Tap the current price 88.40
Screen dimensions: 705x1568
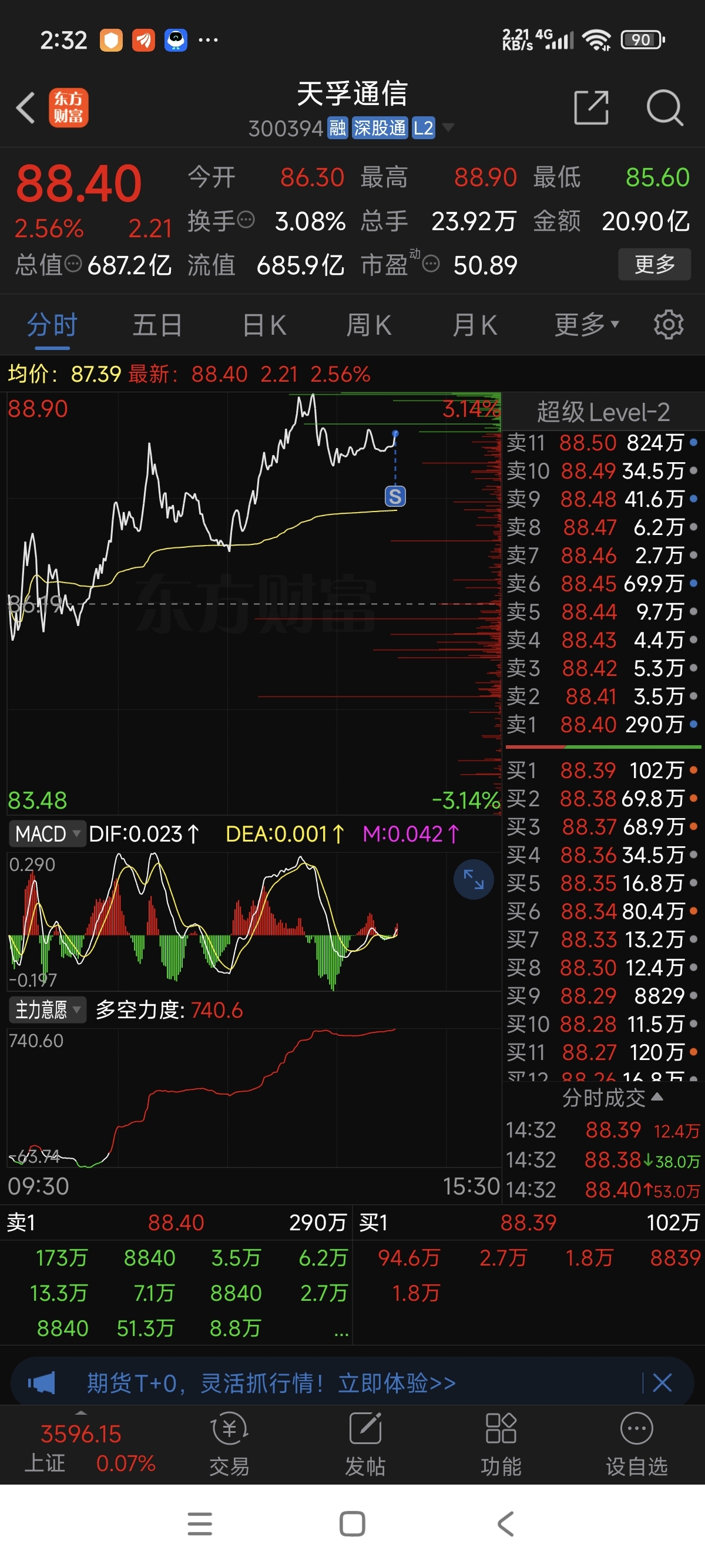[x=79, y=183]
